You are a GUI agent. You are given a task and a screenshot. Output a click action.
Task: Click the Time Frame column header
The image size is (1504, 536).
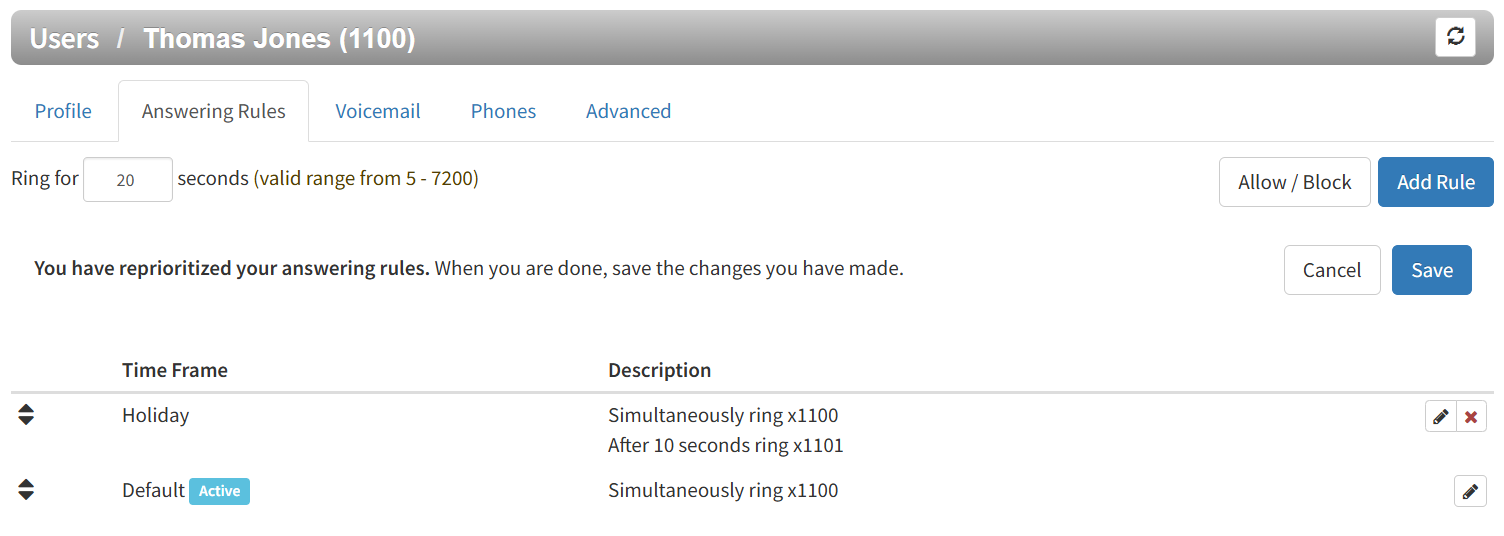click(x=174, y=370)
